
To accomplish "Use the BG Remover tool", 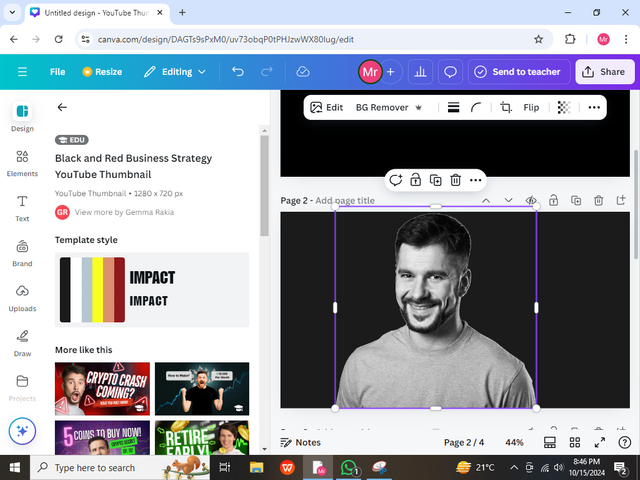I will [x=389, y=107].
